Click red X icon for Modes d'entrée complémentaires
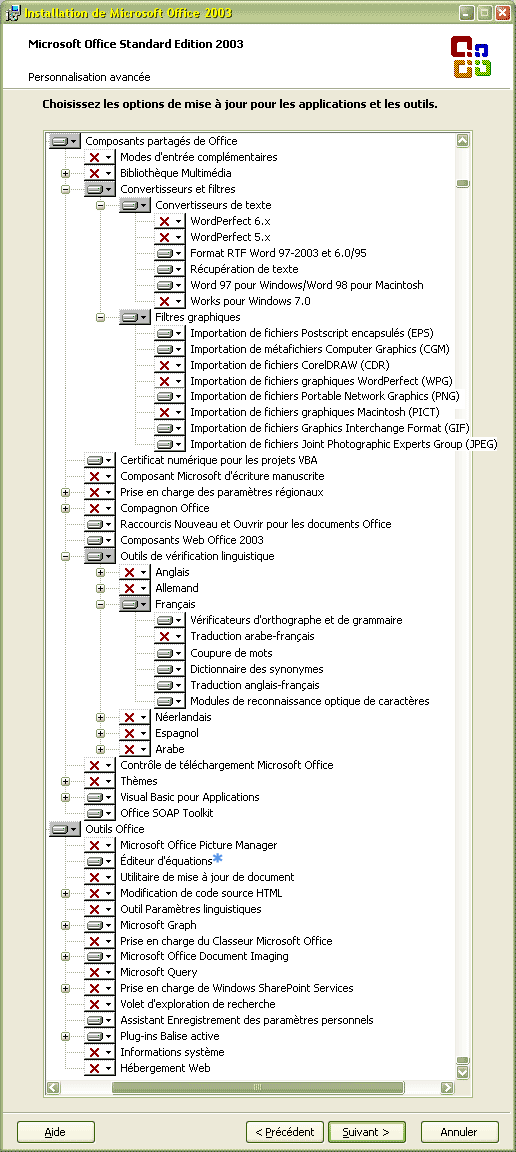The width and height of the screenshot is (516, 1152). tap(94, 157)
